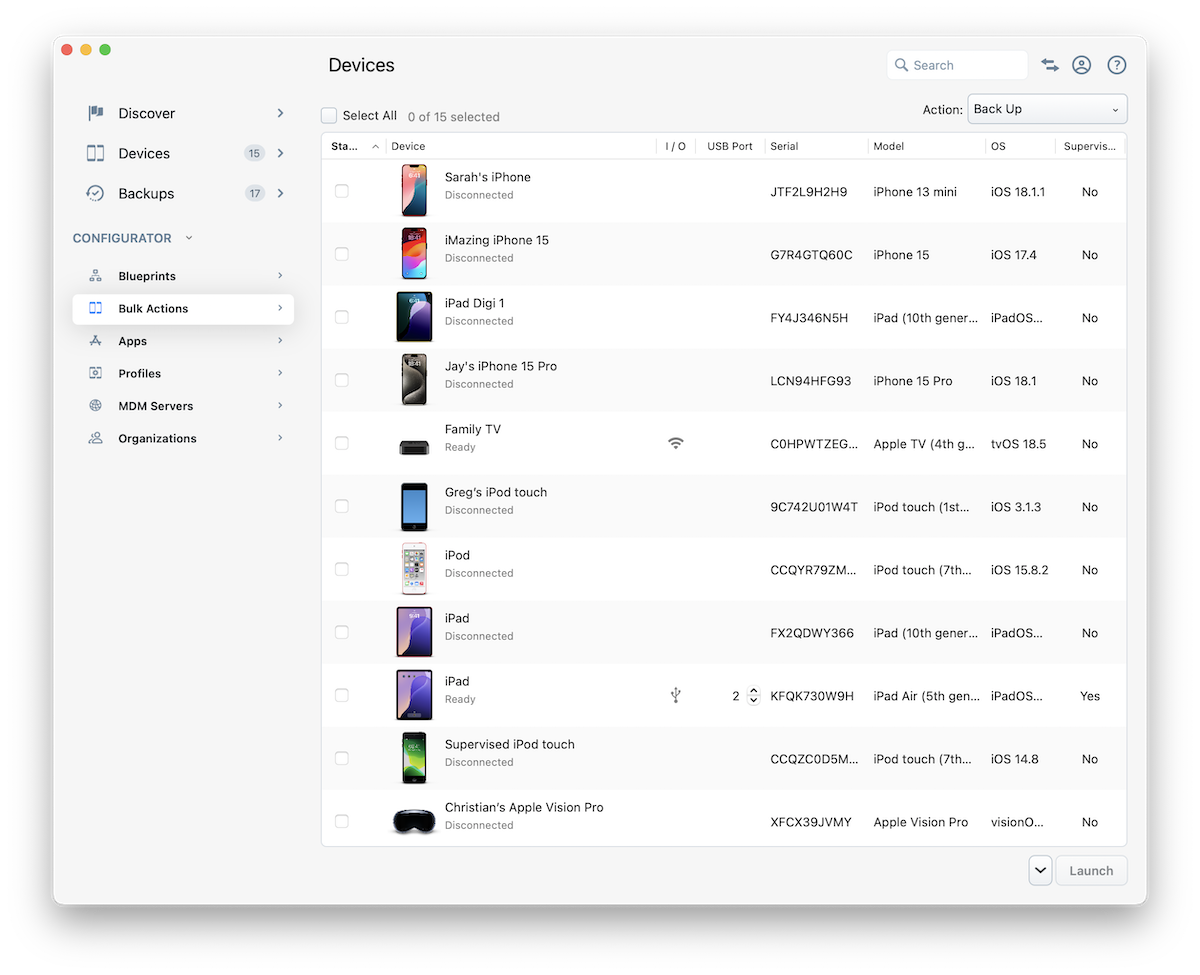1200x975 pixels.
Task: Tick checkbox for Sarah's iPhone
Action: click(x=342, y=191)
